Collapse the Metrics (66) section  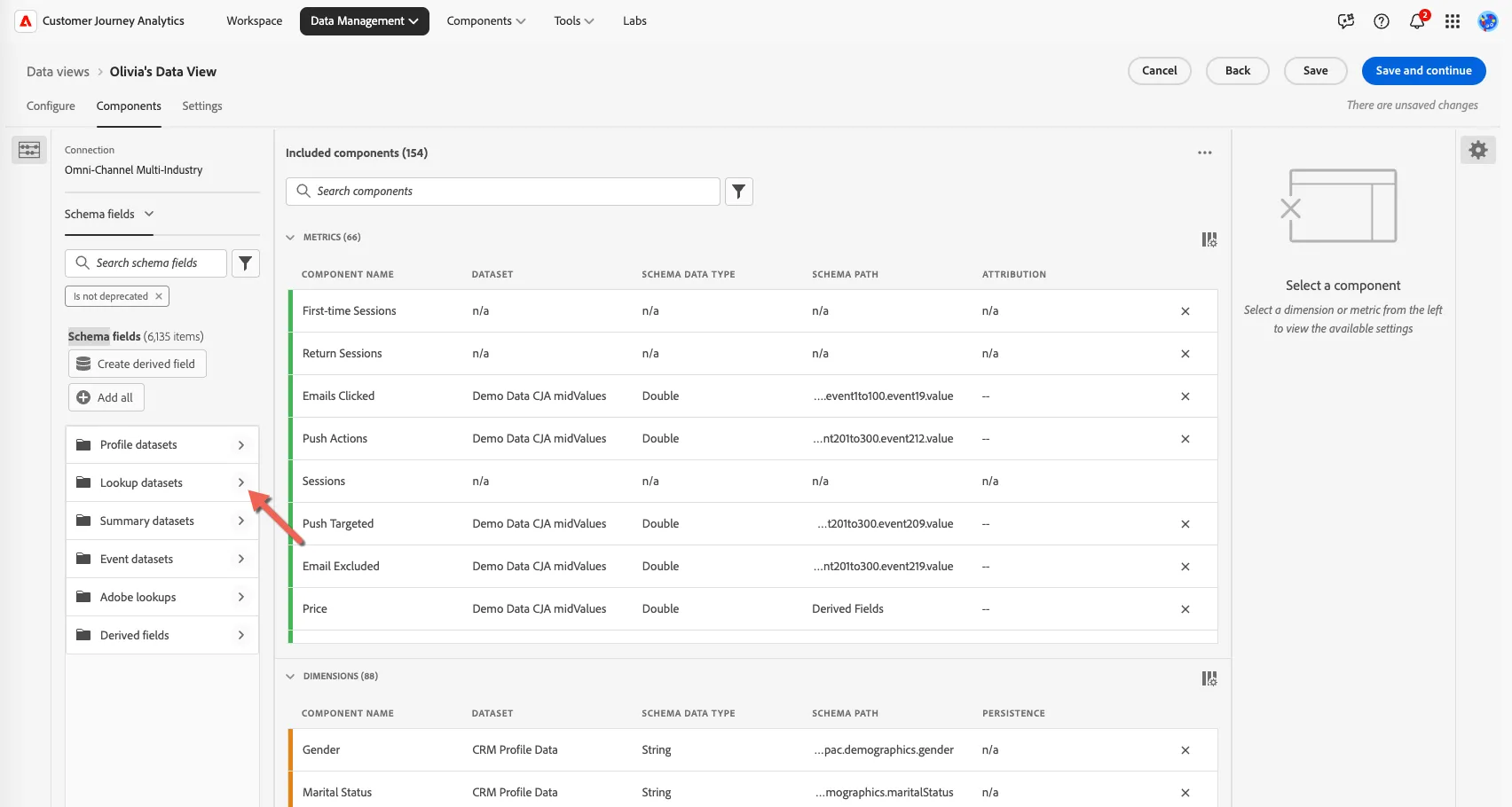tap(290, 238)
